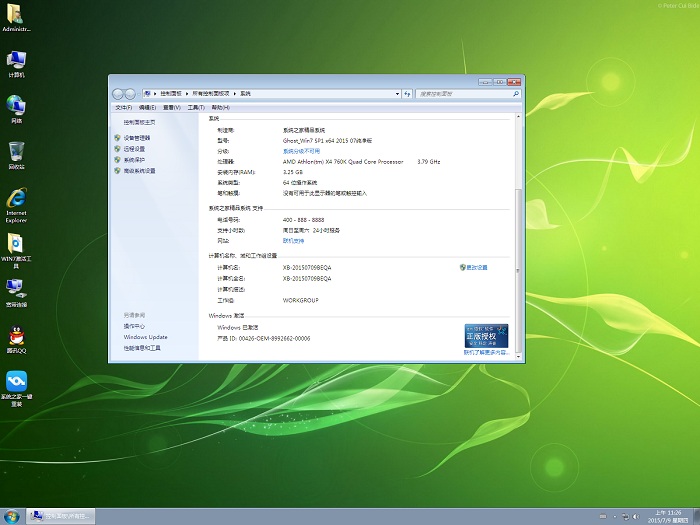The width and height of the screenshot is (700, 525).
Task: Open Device Manager (设备管理器) in sidebar
Action: 137,138
